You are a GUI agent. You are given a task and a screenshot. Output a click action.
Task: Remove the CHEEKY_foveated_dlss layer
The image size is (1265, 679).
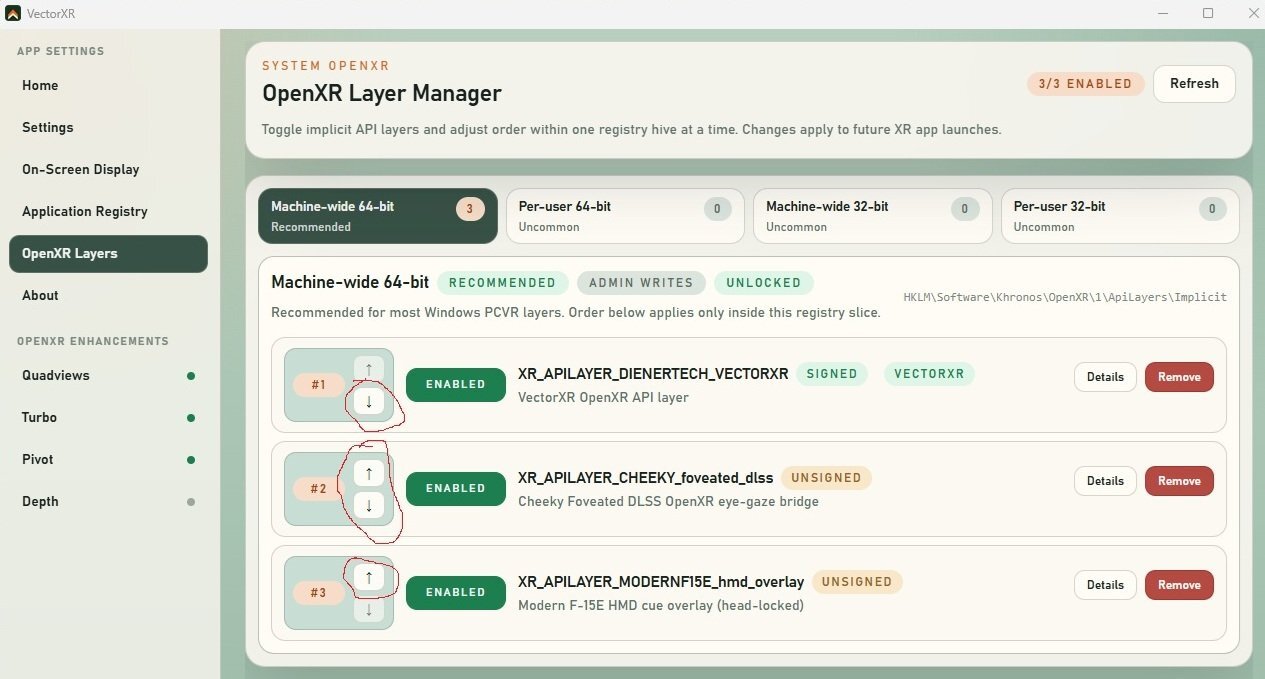[1179, 481]
